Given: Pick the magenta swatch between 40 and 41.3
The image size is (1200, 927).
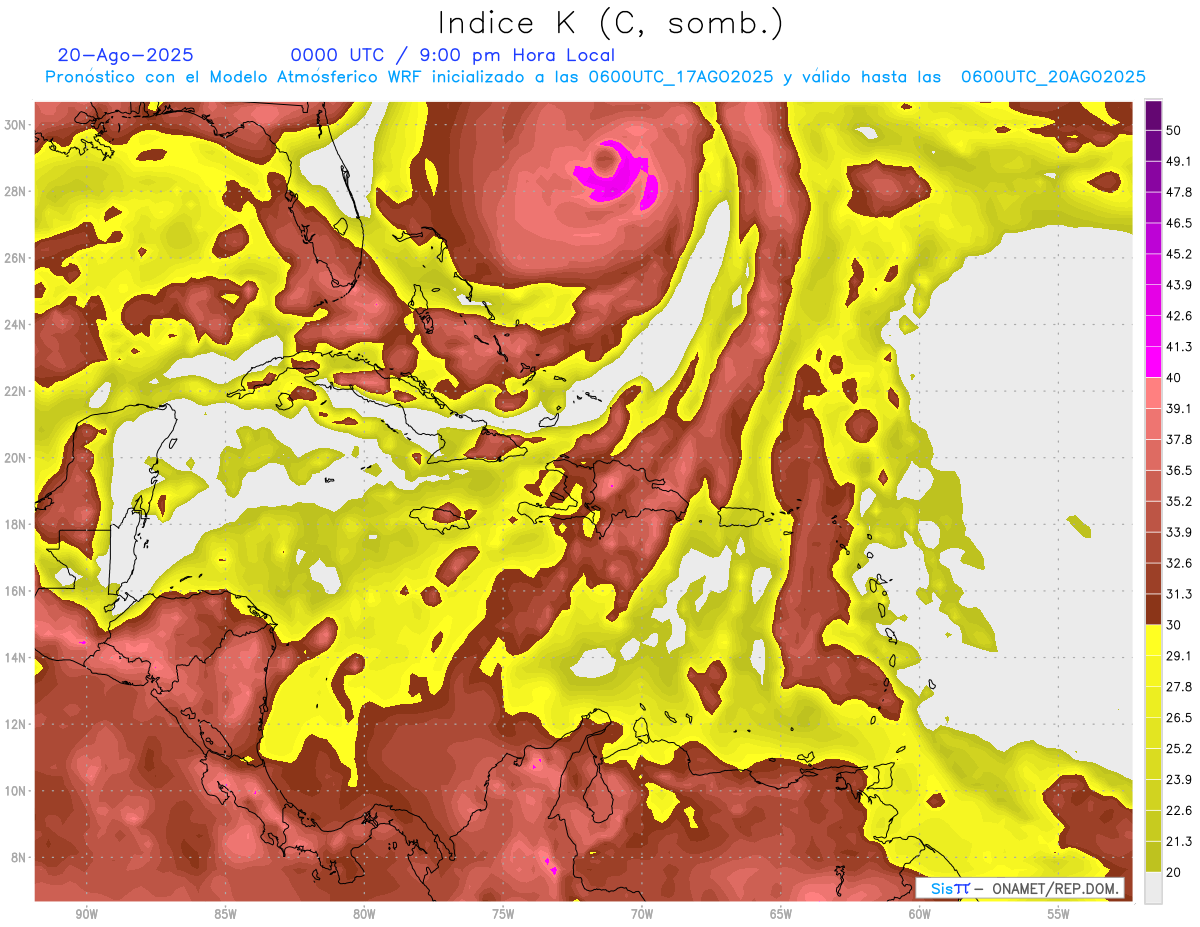Looking at the screenshot, I should pyautogui.click(x=1153, y=362).
